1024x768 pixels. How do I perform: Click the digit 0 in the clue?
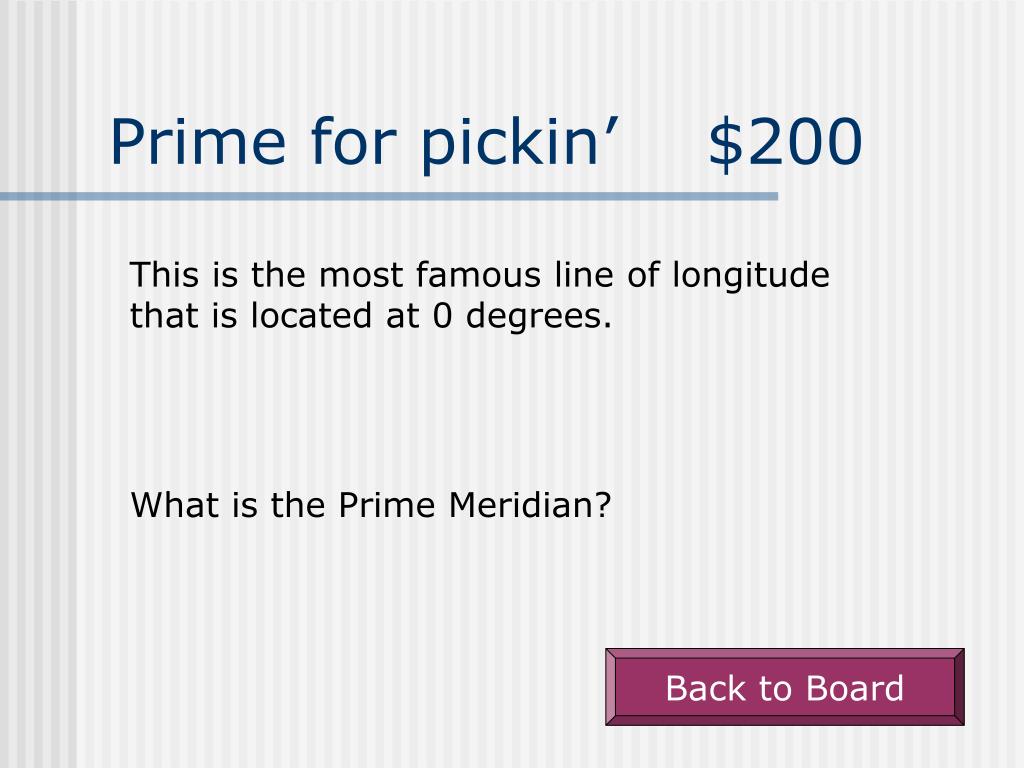coord(443,316)
